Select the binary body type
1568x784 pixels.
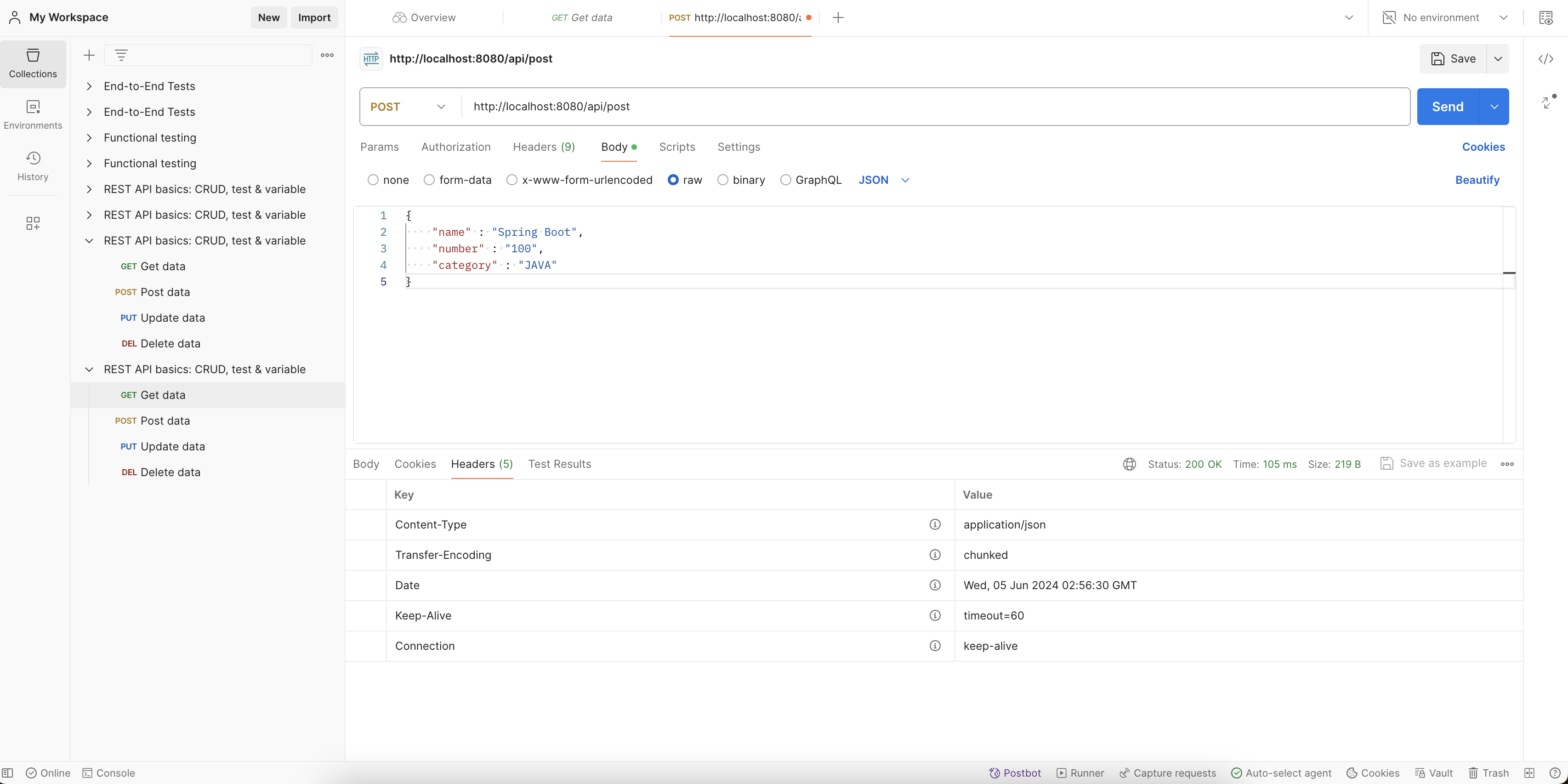[722, 180]
